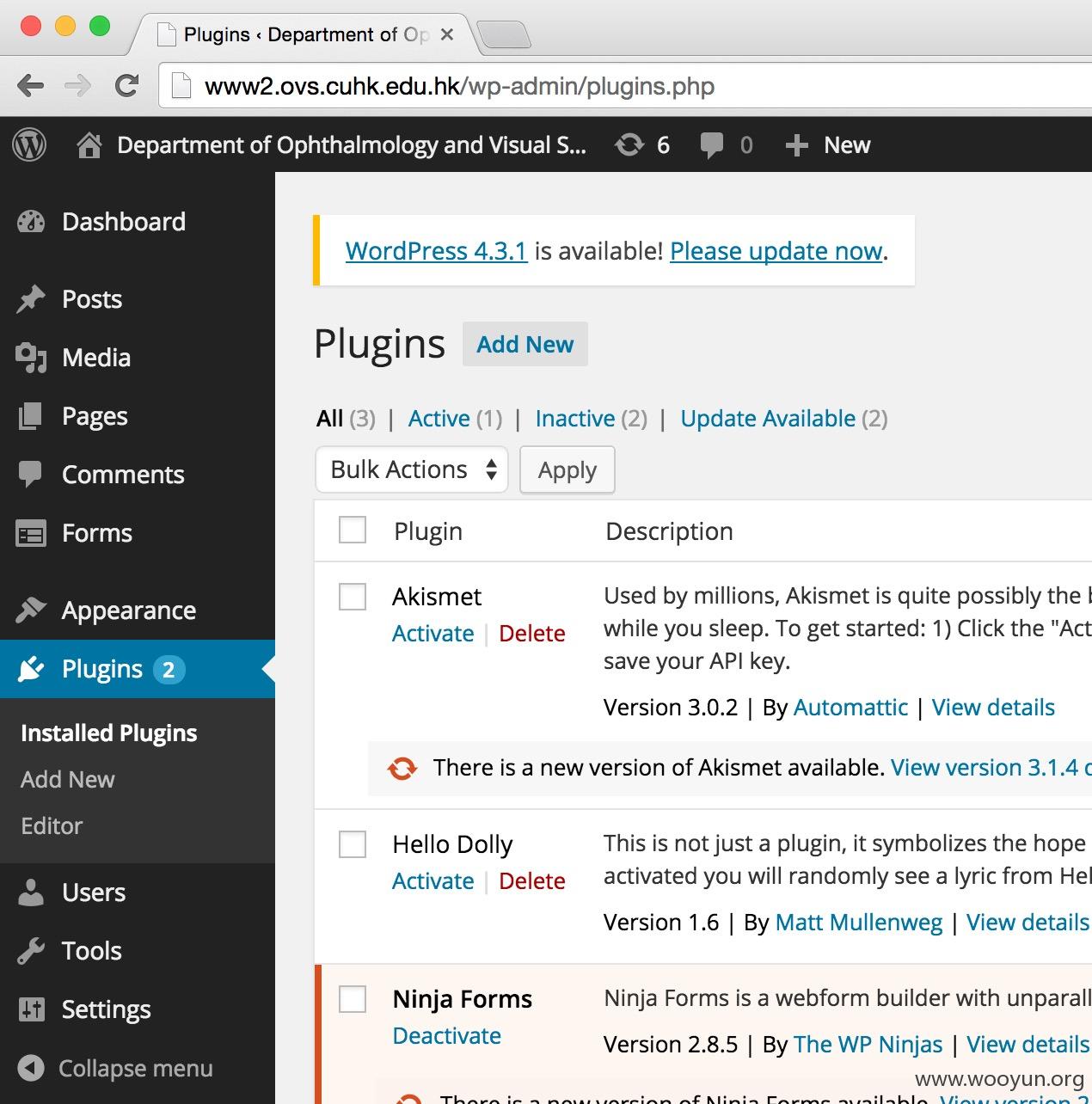Click the Collapse menu arrow icon
Viewport: 1092px width, 1104px height.
coord(31,1069)
